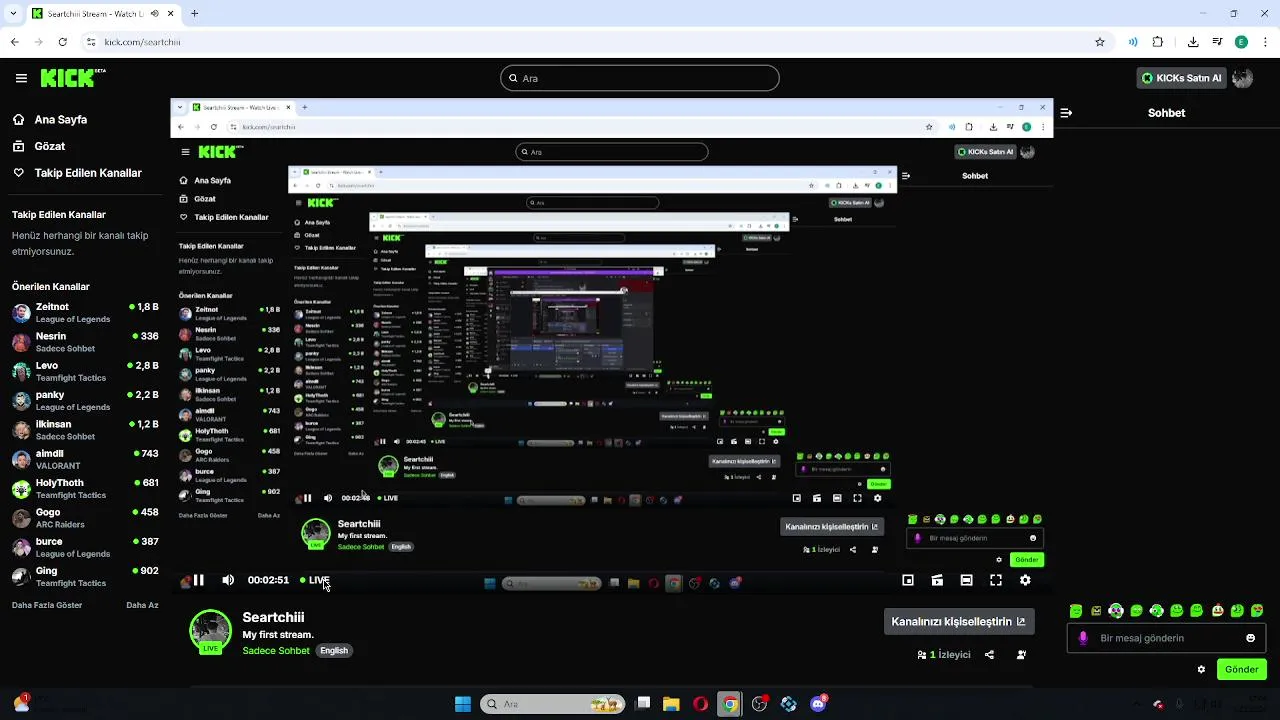The image size is (1280, 720).
Task: Pause the outermost Kick stream player
Action: [x=198, y=580]
